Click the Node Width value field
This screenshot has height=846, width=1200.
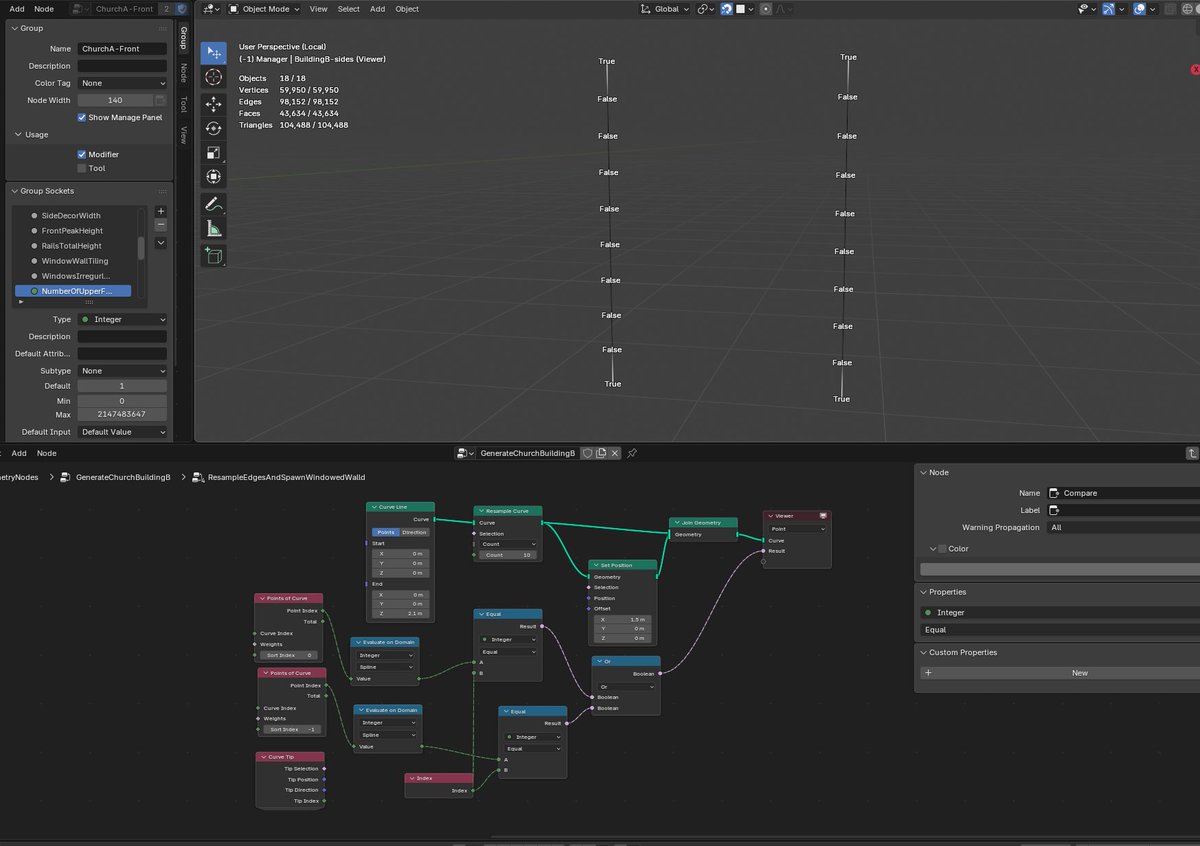click(115, 100)
